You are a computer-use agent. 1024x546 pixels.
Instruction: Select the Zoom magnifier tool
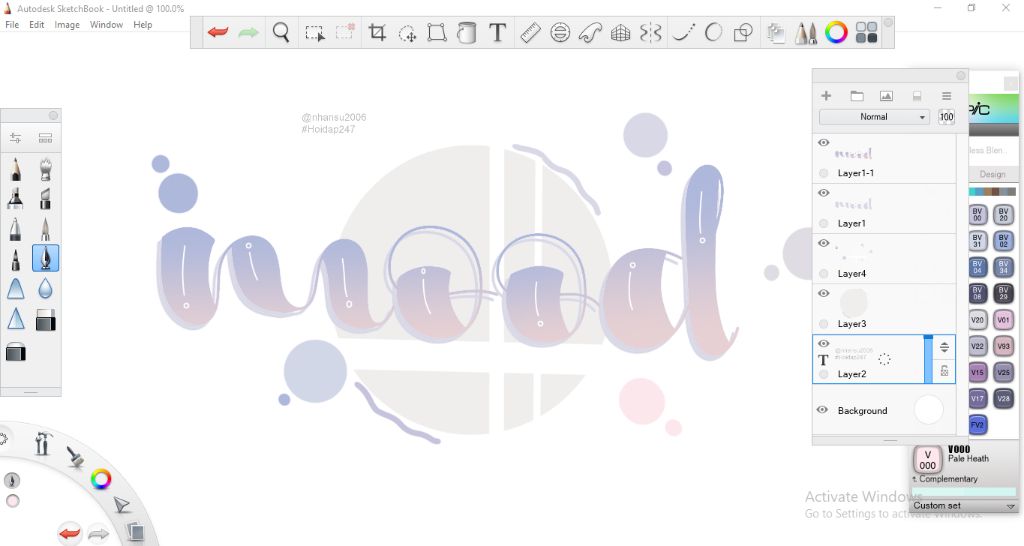pos(281,32)
